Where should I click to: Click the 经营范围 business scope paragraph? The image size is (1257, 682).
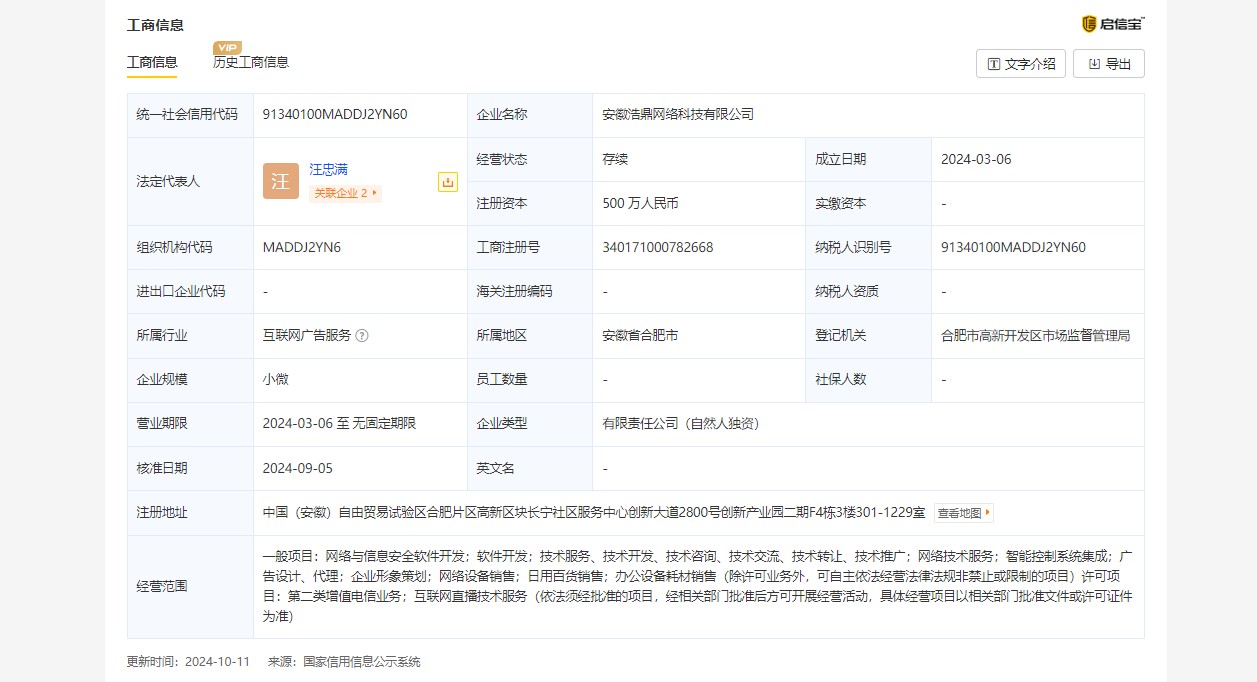pyautogui.click(x=698, y=586)
